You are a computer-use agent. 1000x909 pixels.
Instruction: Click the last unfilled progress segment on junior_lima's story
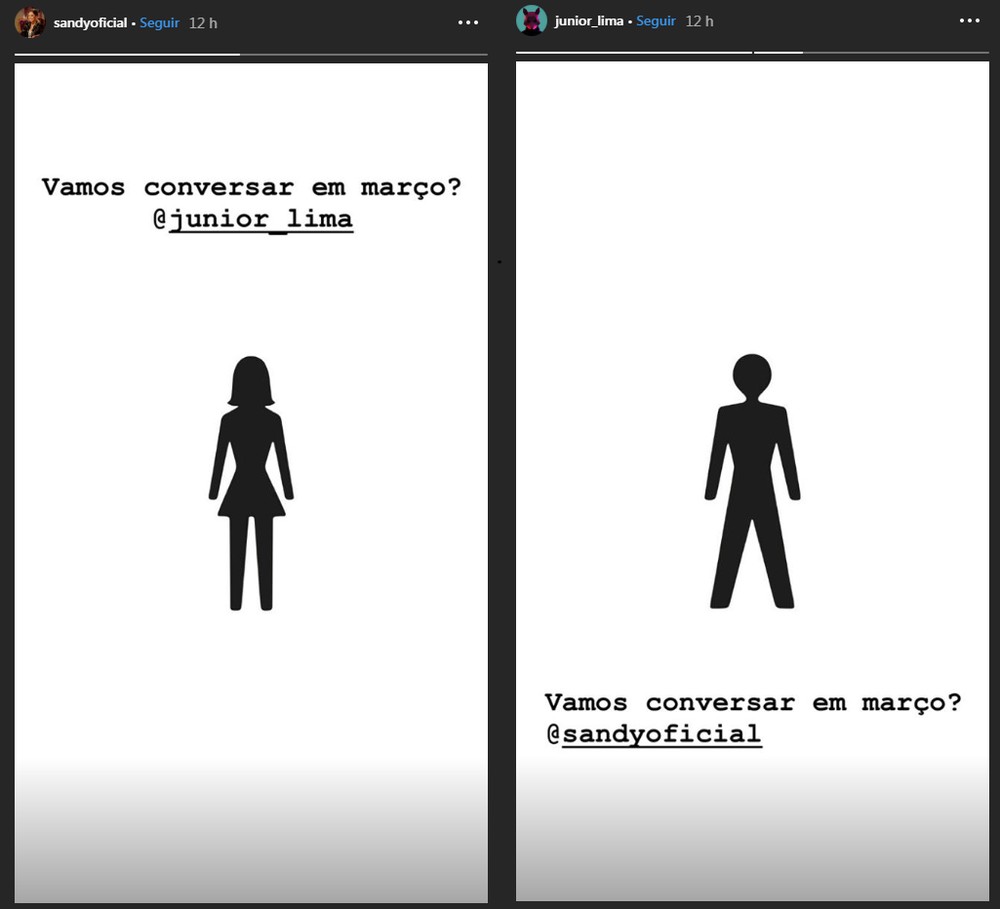pyautogui.click(x=896, y=52)
